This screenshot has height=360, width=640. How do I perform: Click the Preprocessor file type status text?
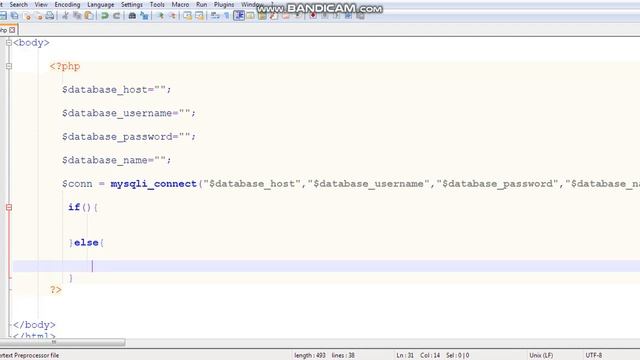tap(29, 355)
